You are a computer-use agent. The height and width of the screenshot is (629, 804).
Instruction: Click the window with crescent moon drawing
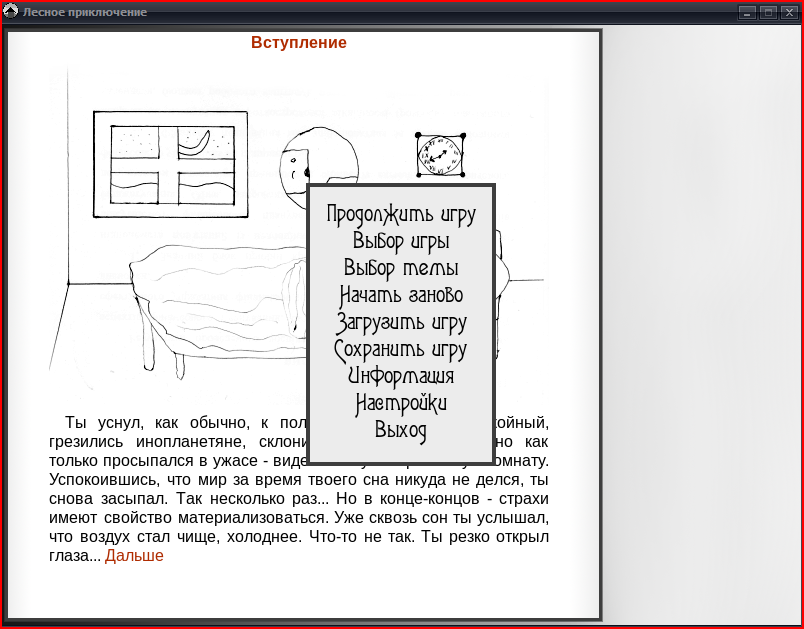click(x=171, y=164)
